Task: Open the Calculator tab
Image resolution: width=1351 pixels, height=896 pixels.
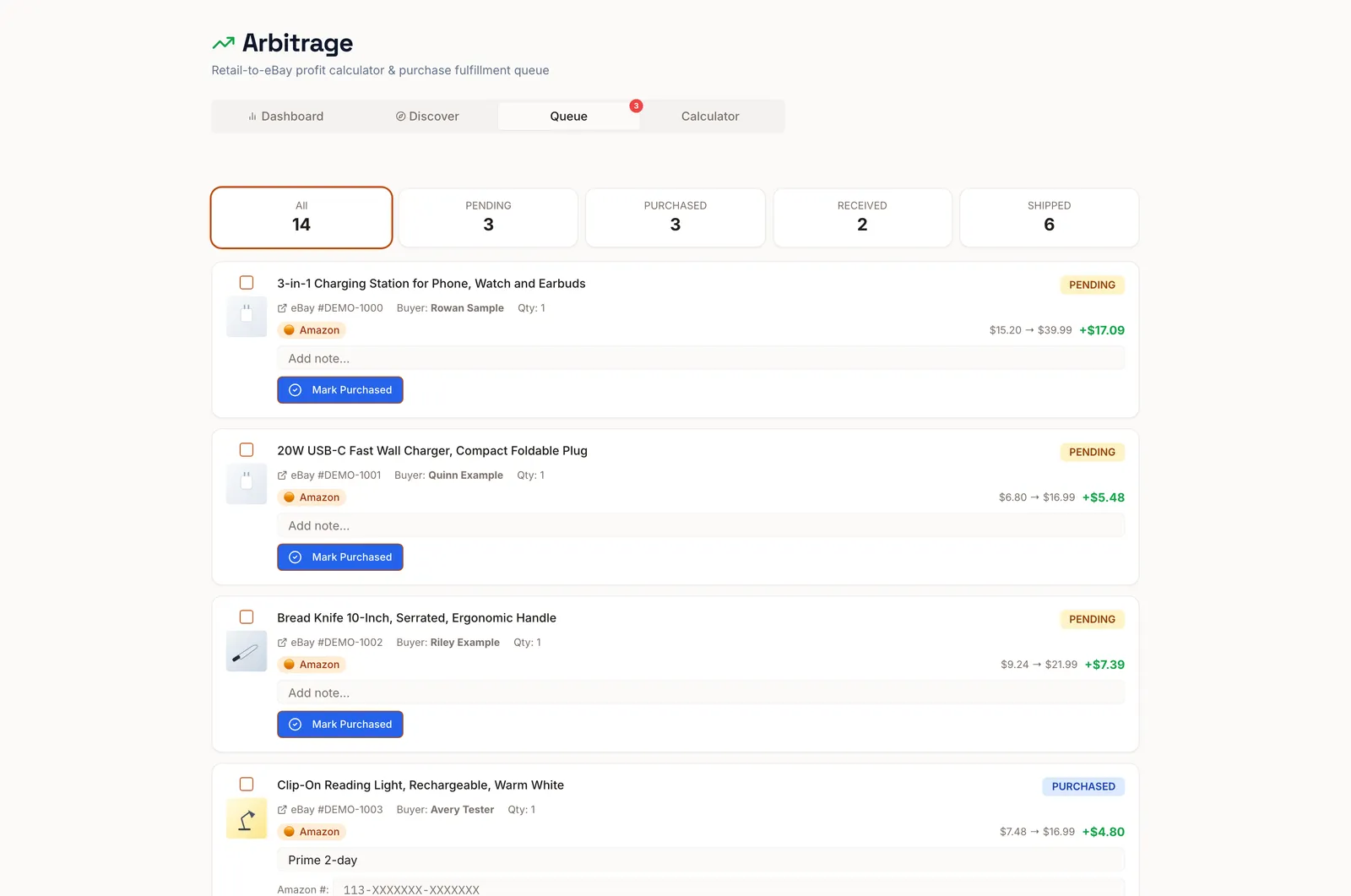Action: 710,117
